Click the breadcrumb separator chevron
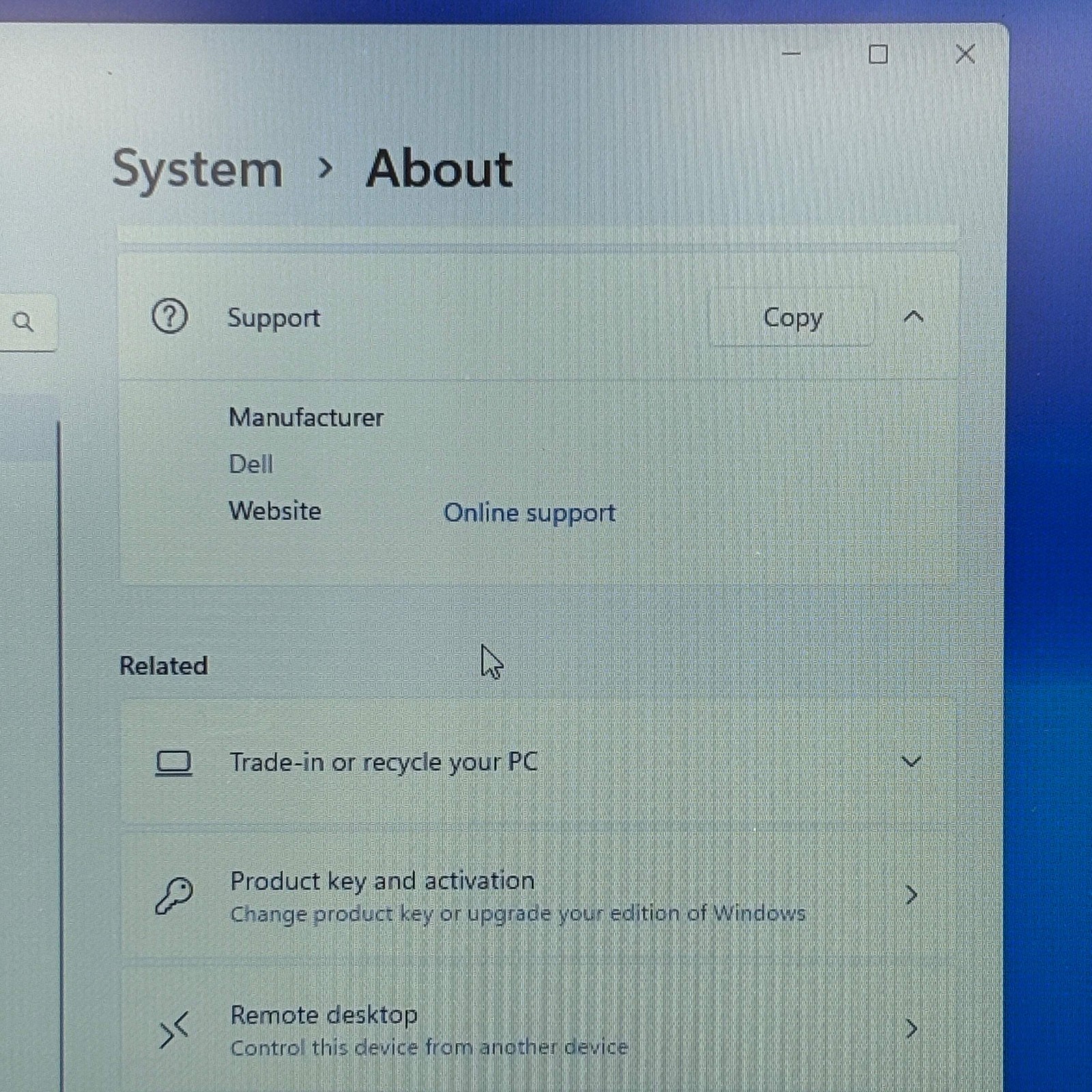Image resolution: width=1092 pixels, height=1092 pixels. pyautogui.click(x=326, y=168)
